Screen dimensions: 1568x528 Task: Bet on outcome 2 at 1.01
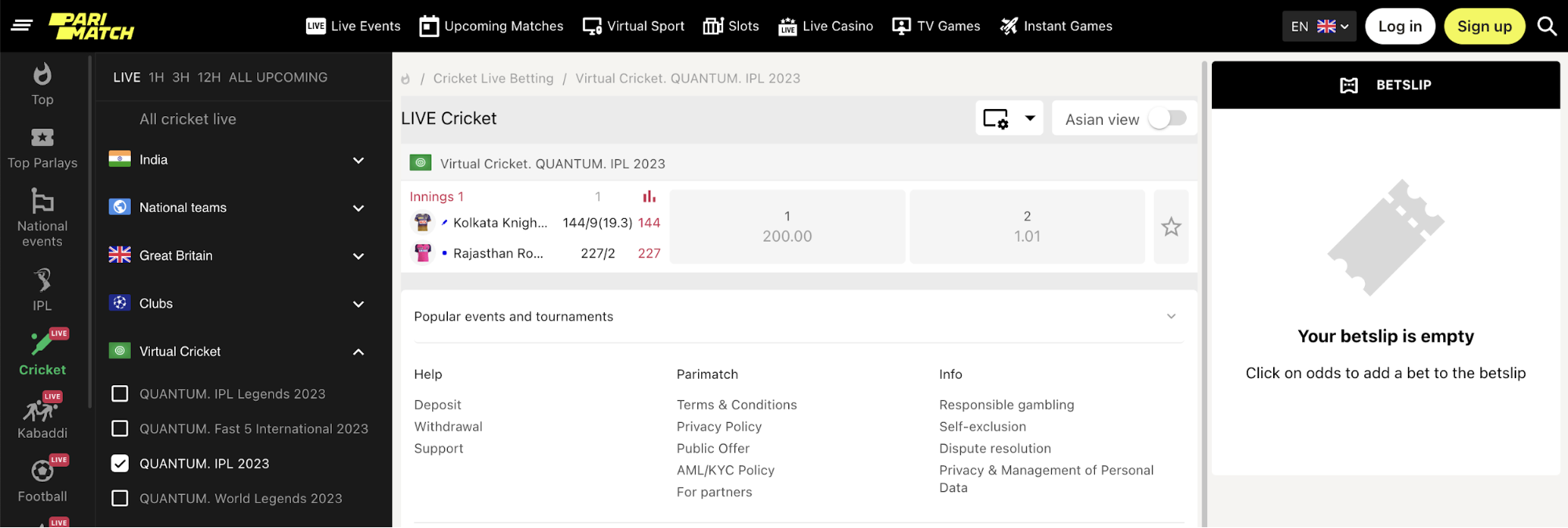(x=1028, y=227)
